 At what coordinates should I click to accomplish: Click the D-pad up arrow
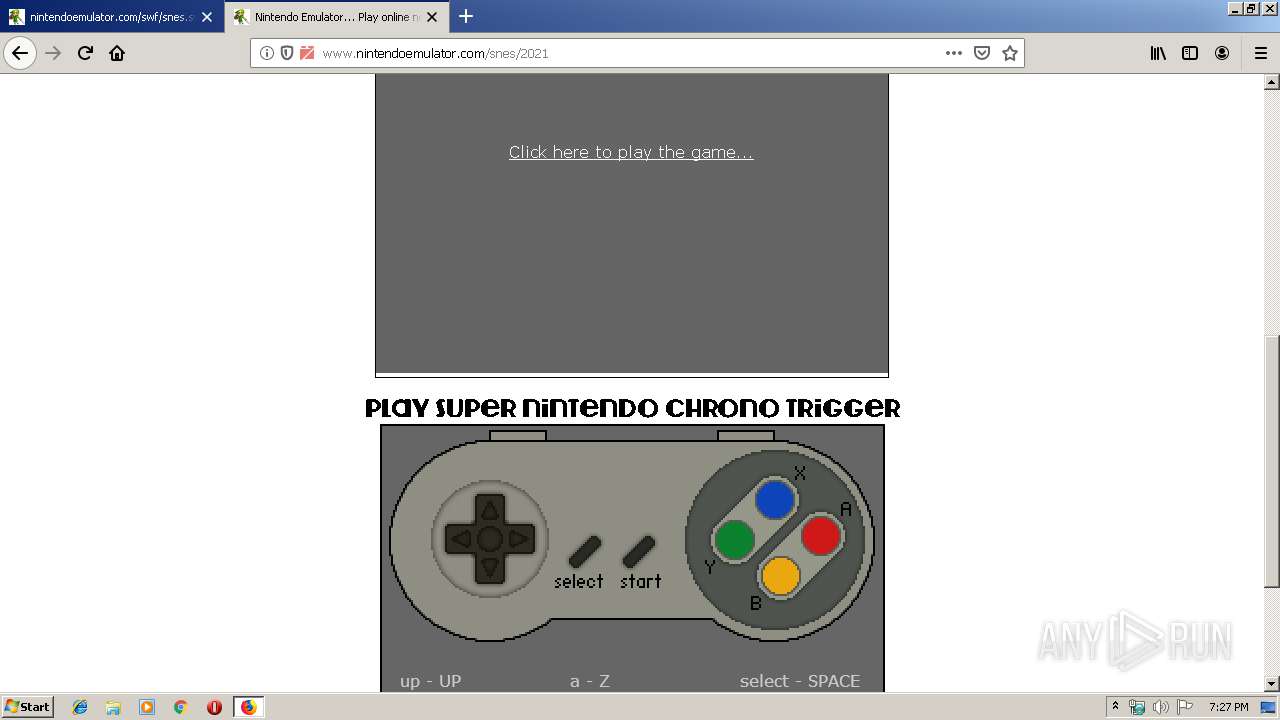[490, 509]
